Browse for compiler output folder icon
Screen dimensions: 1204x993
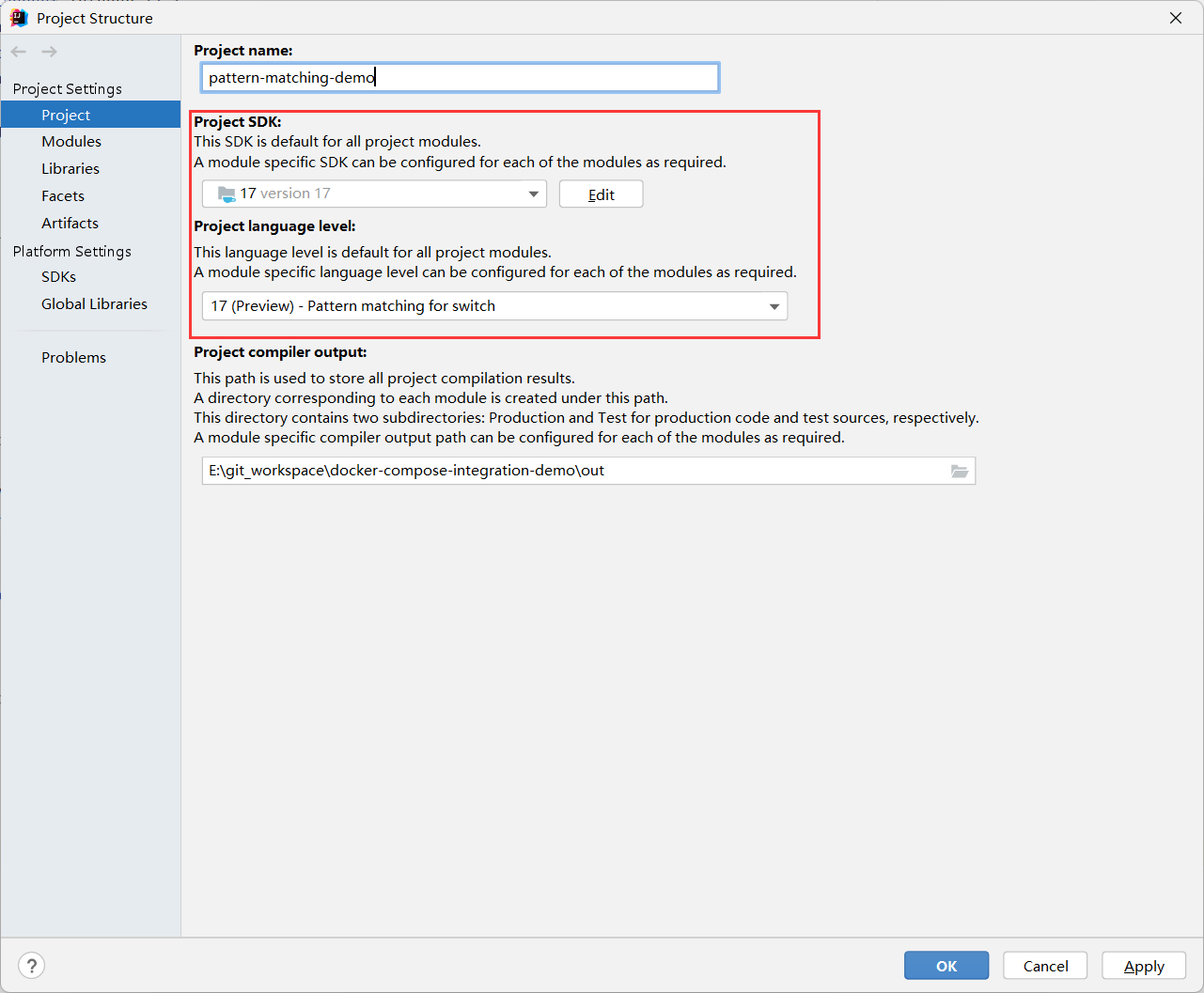point(960,471)
